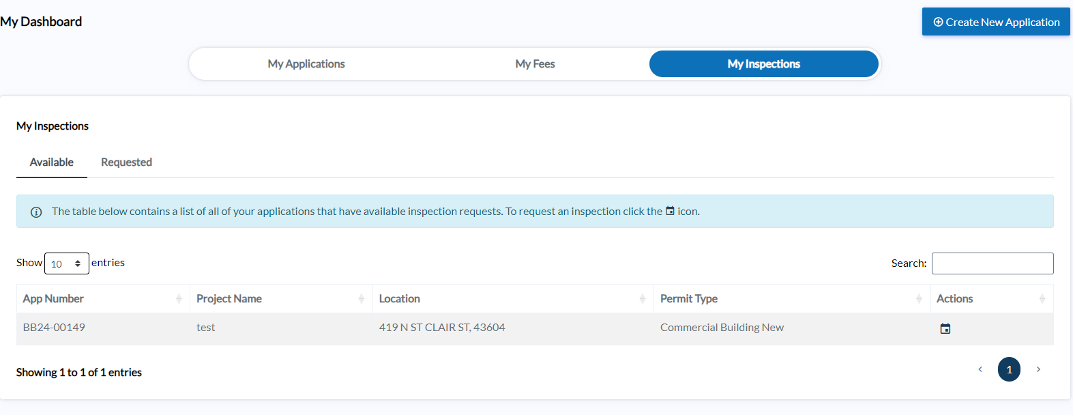Switch to My Fees tab

[x=535, y=64]
